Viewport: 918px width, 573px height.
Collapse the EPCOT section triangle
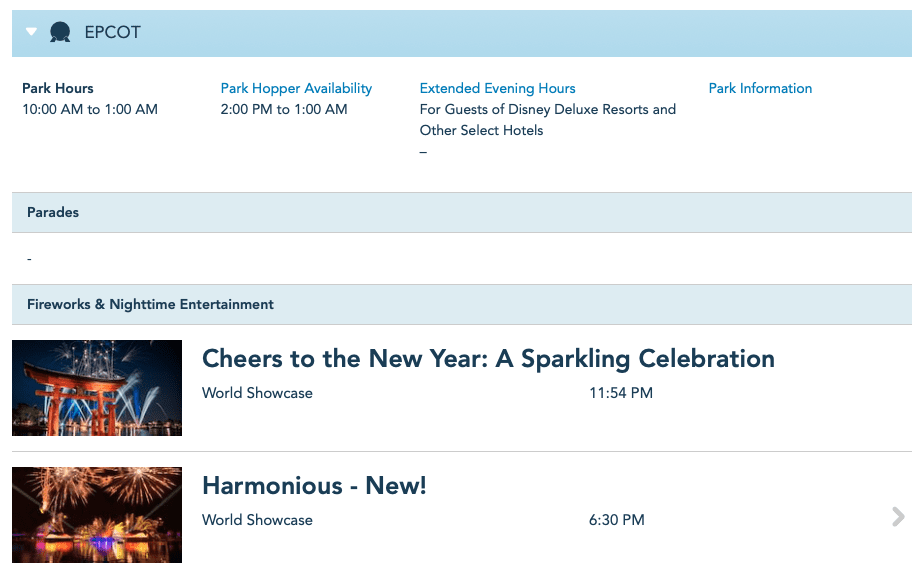click(x=32, y=32)
